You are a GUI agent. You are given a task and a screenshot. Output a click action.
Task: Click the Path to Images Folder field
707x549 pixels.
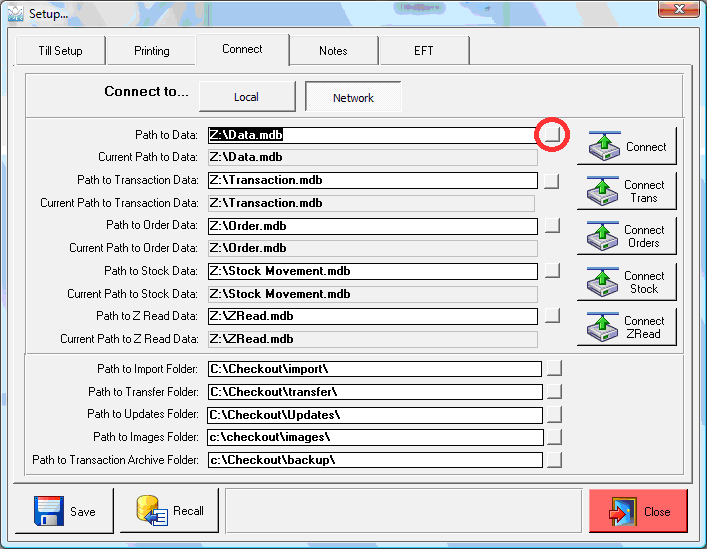pyautogui.click(x=375, y=437)
